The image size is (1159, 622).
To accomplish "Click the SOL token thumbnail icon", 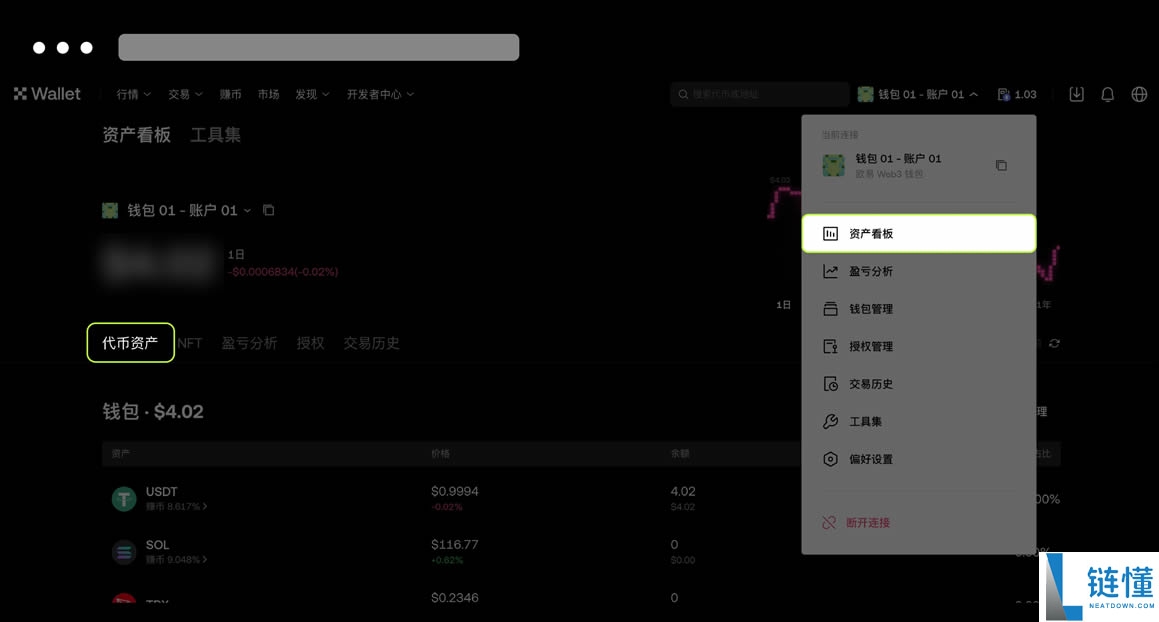I will [x=123, y=551].
